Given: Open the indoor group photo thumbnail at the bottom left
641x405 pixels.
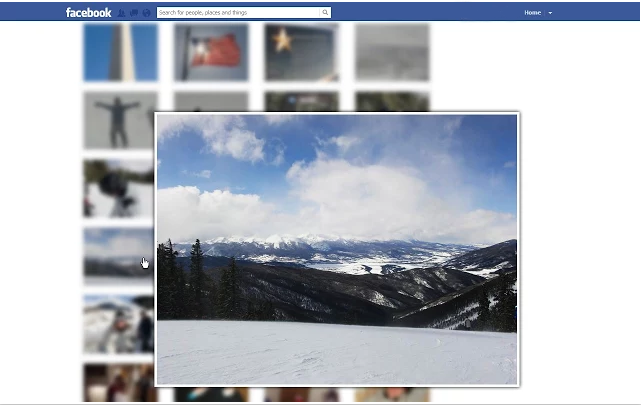Looking at the screenshot, I should 119,383.
